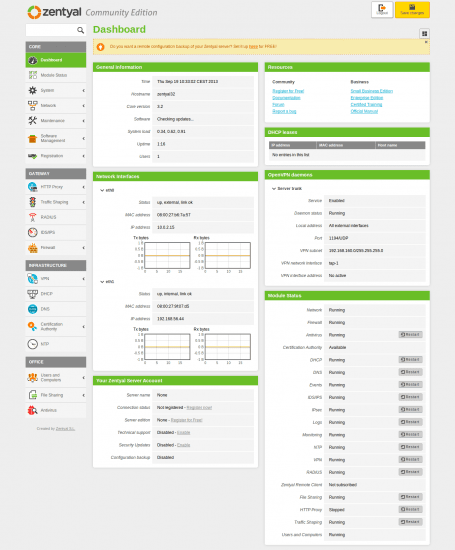Screen dimensions: 455x550
Task: Collapse the eth0 interface section
Action: [102, 190]
